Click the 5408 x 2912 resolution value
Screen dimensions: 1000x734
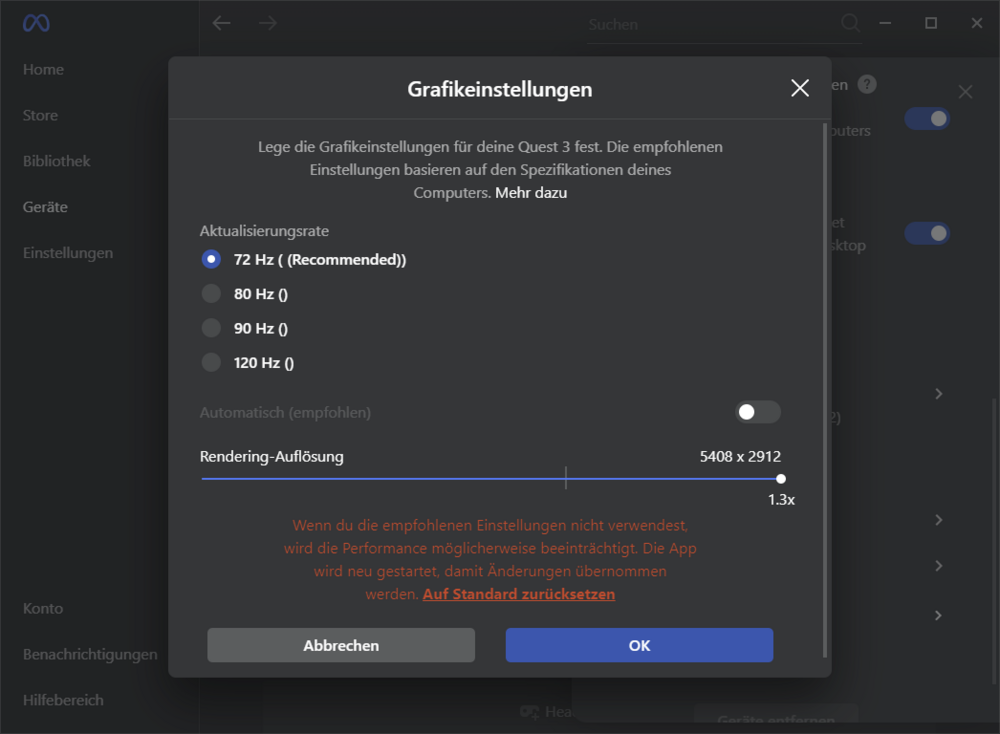(x=740, y=457)
